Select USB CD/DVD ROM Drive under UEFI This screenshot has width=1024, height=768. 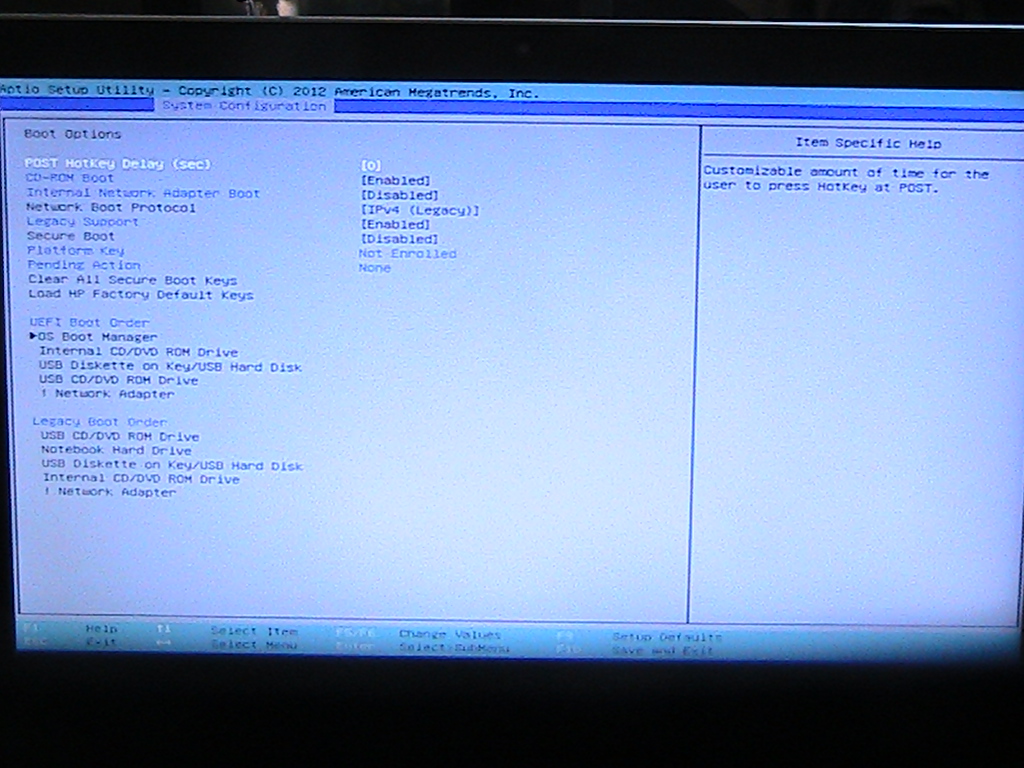coord(118,381)
